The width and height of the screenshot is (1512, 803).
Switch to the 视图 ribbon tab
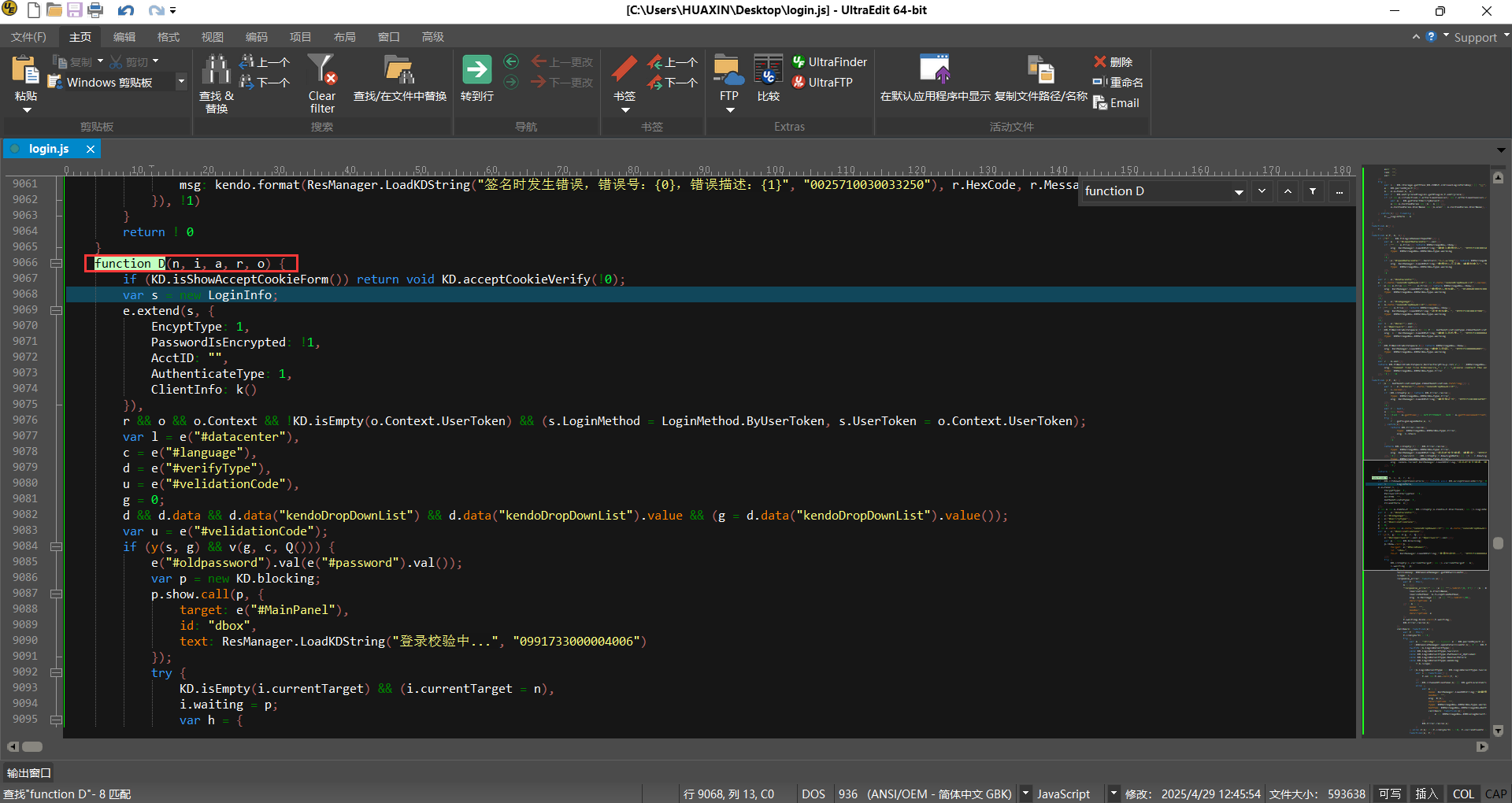212,37
